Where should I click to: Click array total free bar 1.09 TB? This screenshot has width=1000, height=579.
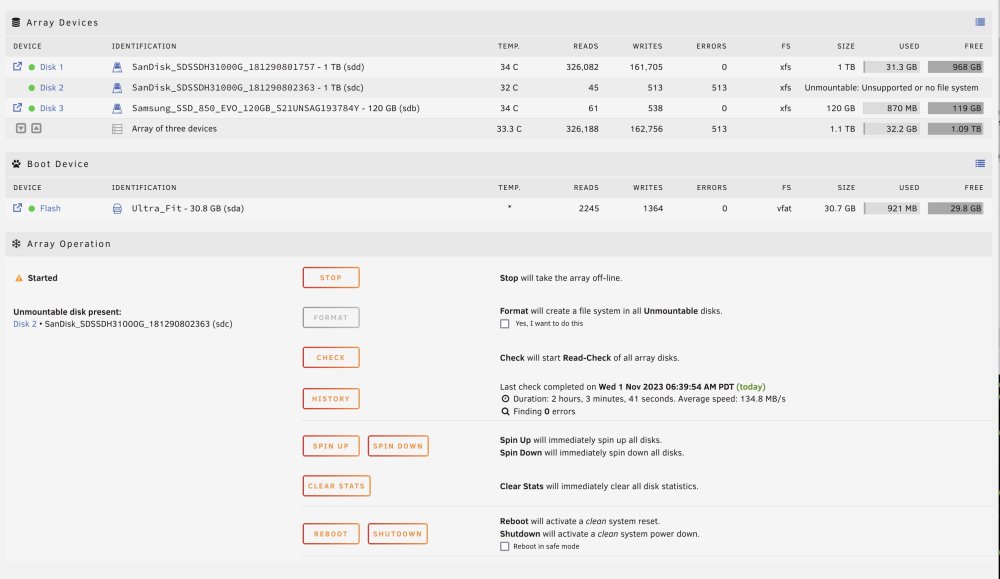pos(955,129)
